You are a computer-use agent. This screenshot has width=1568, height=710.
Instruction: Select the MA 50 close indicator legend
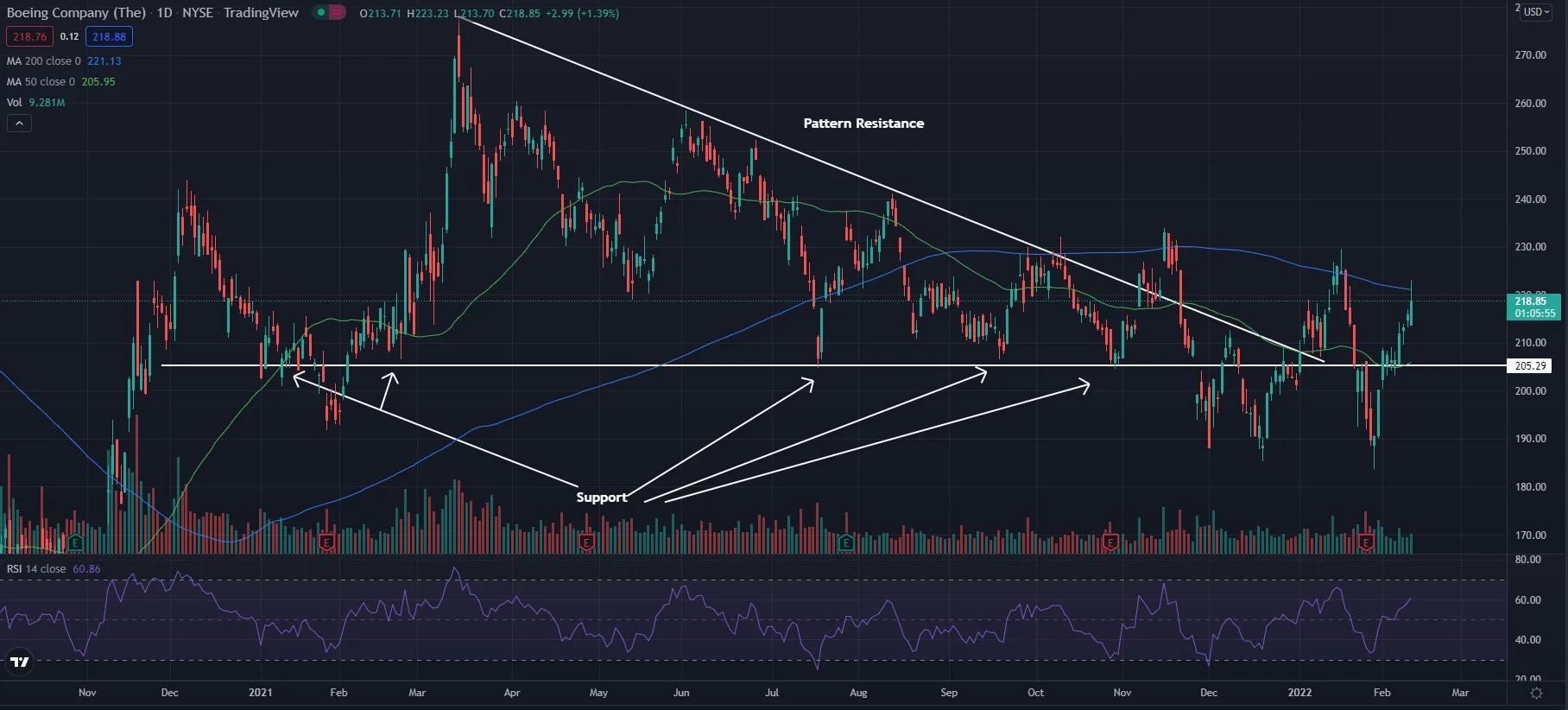point(60,82)
